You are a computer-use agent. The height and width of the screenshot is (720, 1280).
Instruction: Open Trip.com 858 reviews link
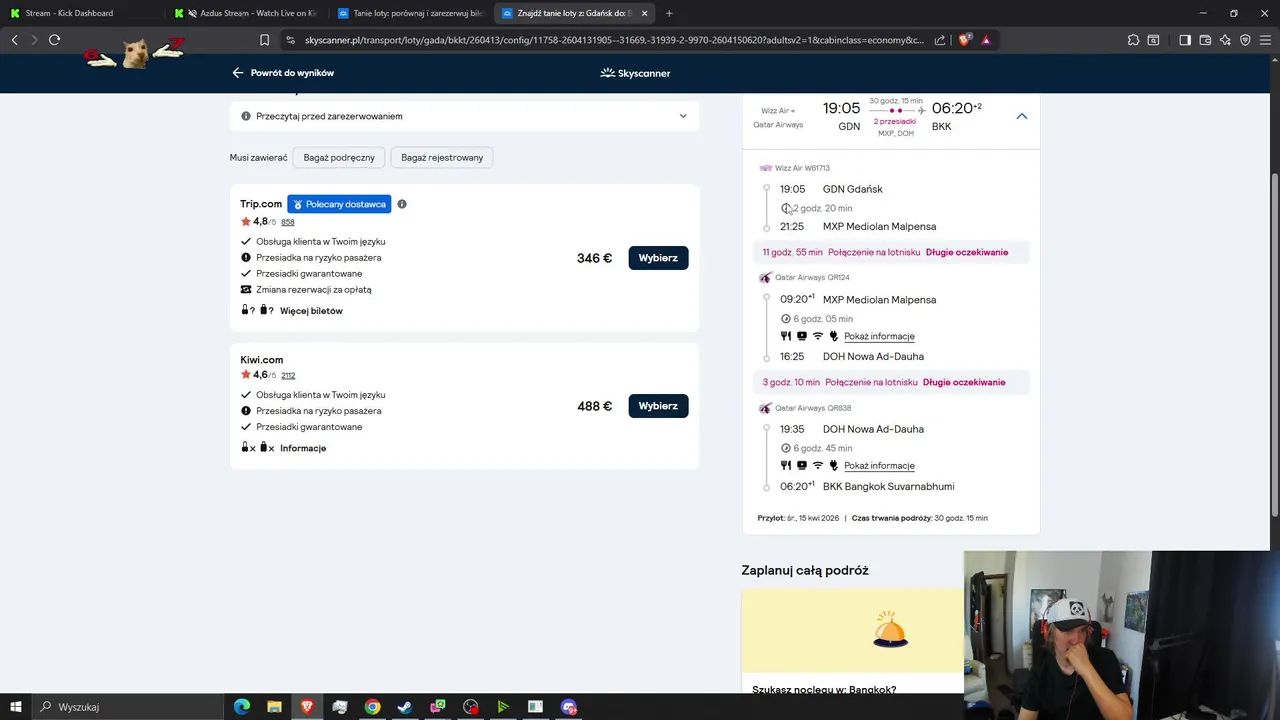tap(287, 222)
